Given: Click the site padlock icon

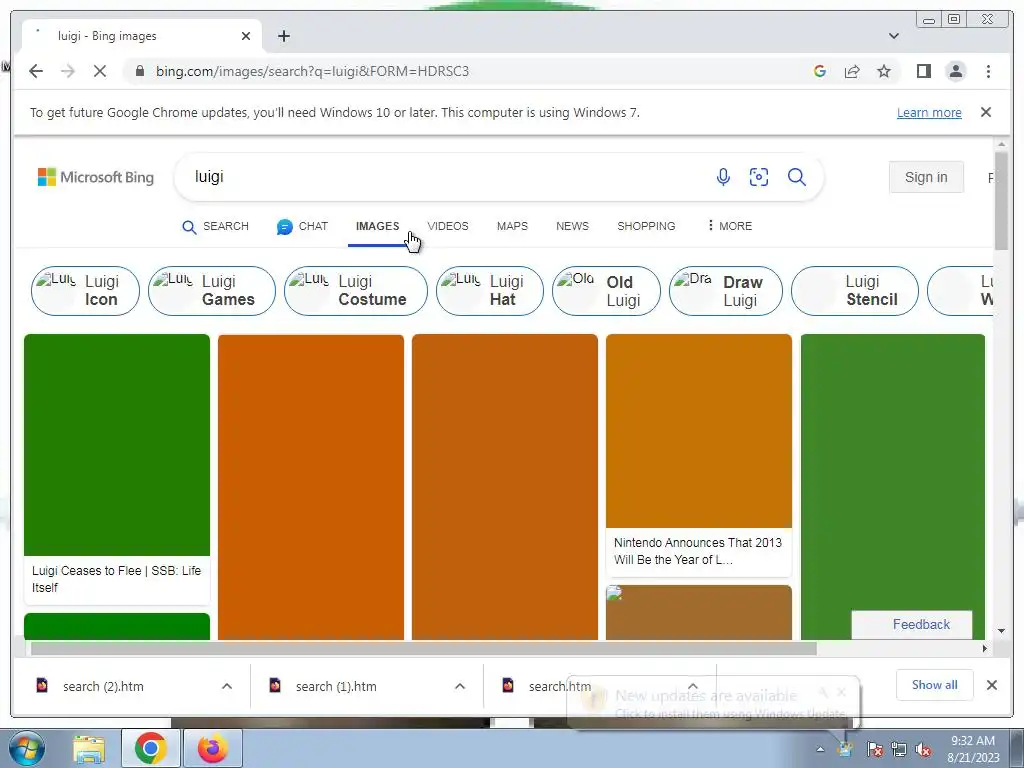Looking at the screenshot, I should (x=140, y=71).
